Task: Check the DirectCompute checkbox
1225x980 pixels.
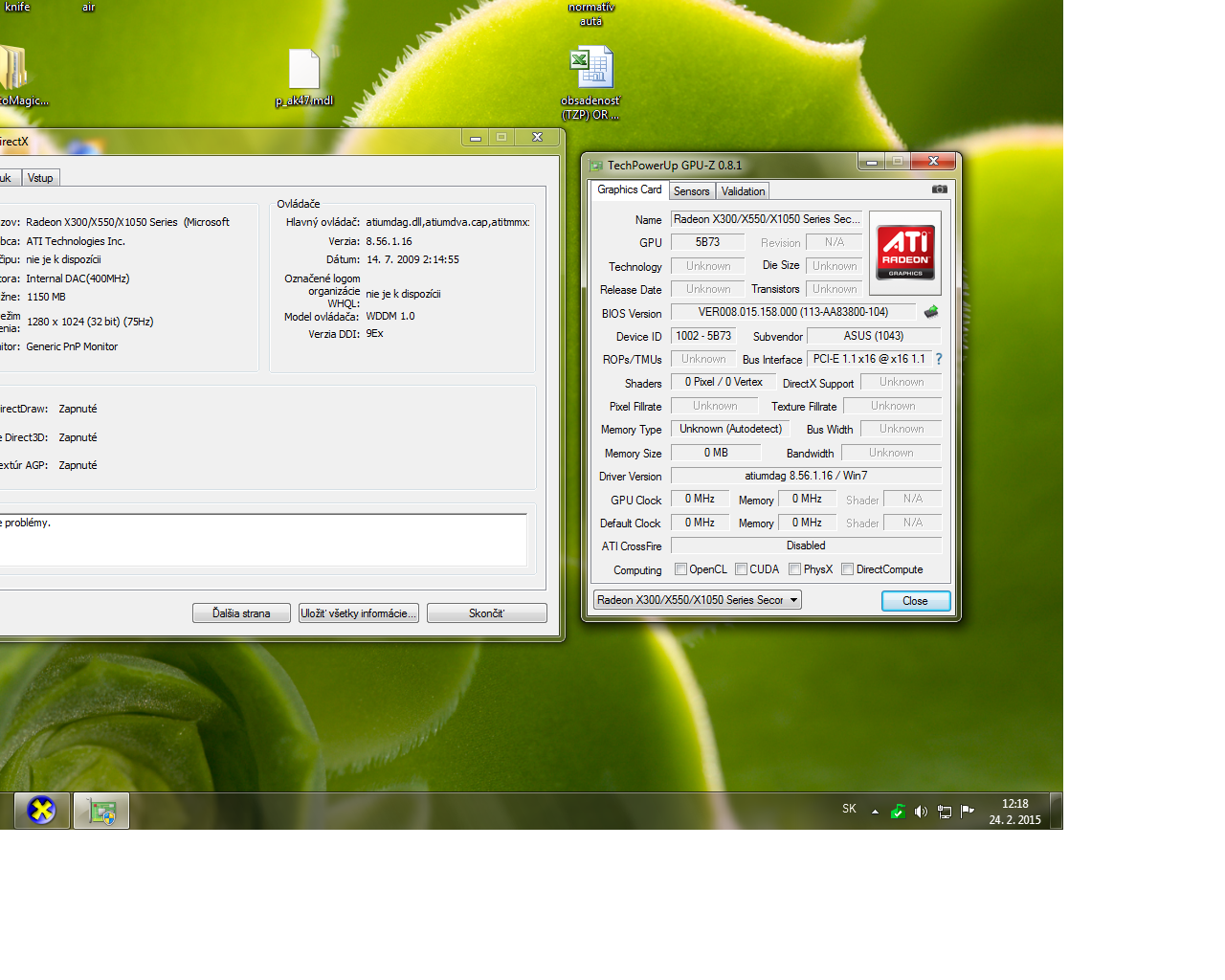Action: (x=847, y=569)
